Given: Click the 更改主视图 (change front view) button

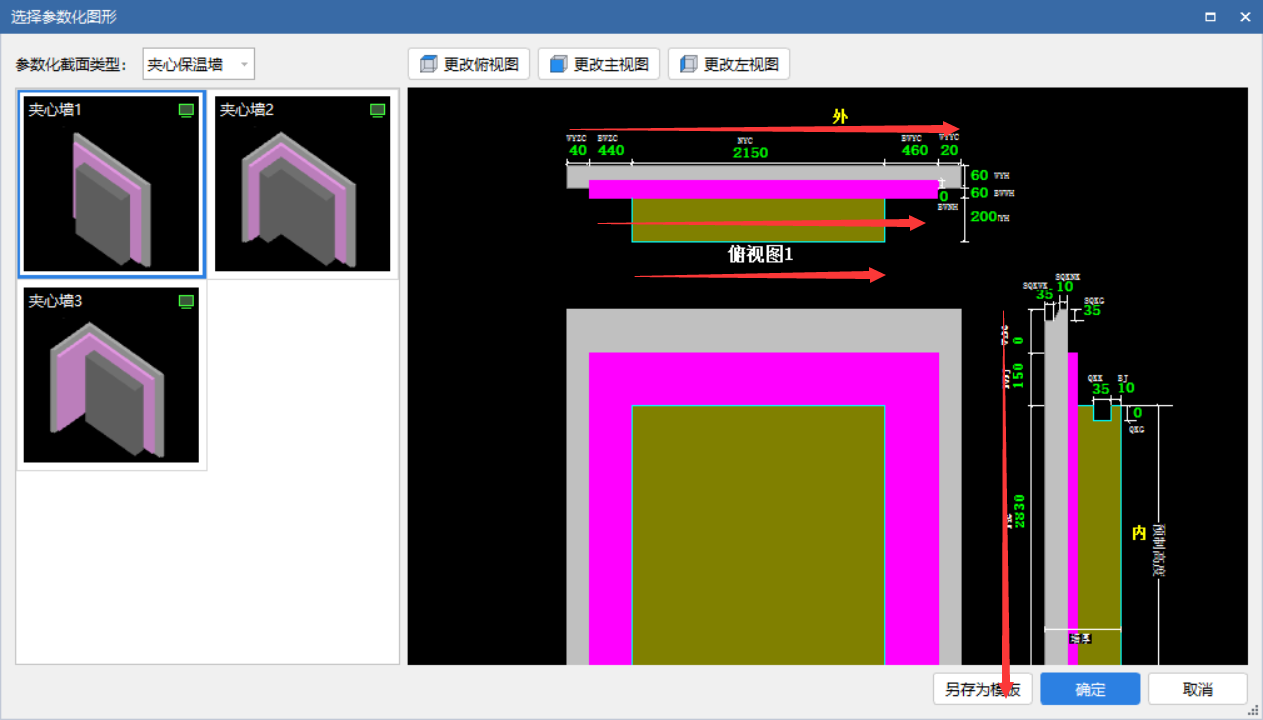Looking at the screenshot, I should tap(599, 64).
